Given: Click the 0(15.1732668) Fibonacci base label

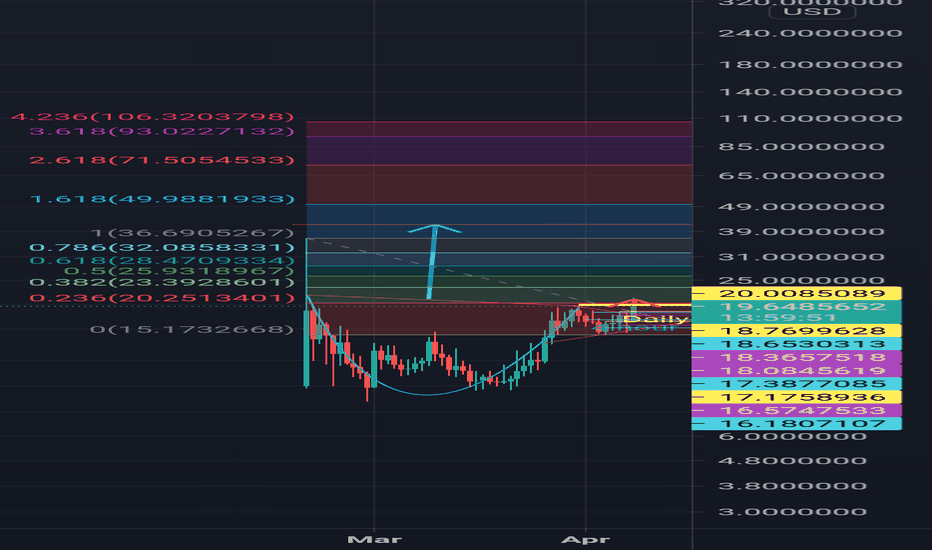Looking at the screenshot, I should [x=192, y=329].
